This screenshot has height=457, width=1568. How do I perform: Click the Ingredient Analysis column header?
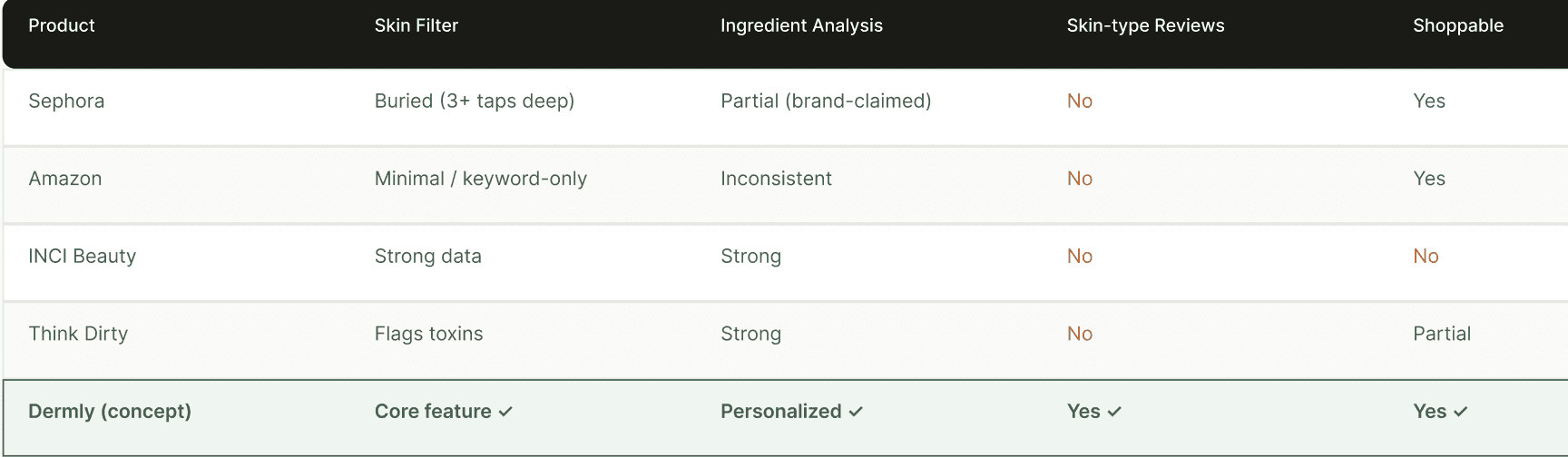click(801, 25)
